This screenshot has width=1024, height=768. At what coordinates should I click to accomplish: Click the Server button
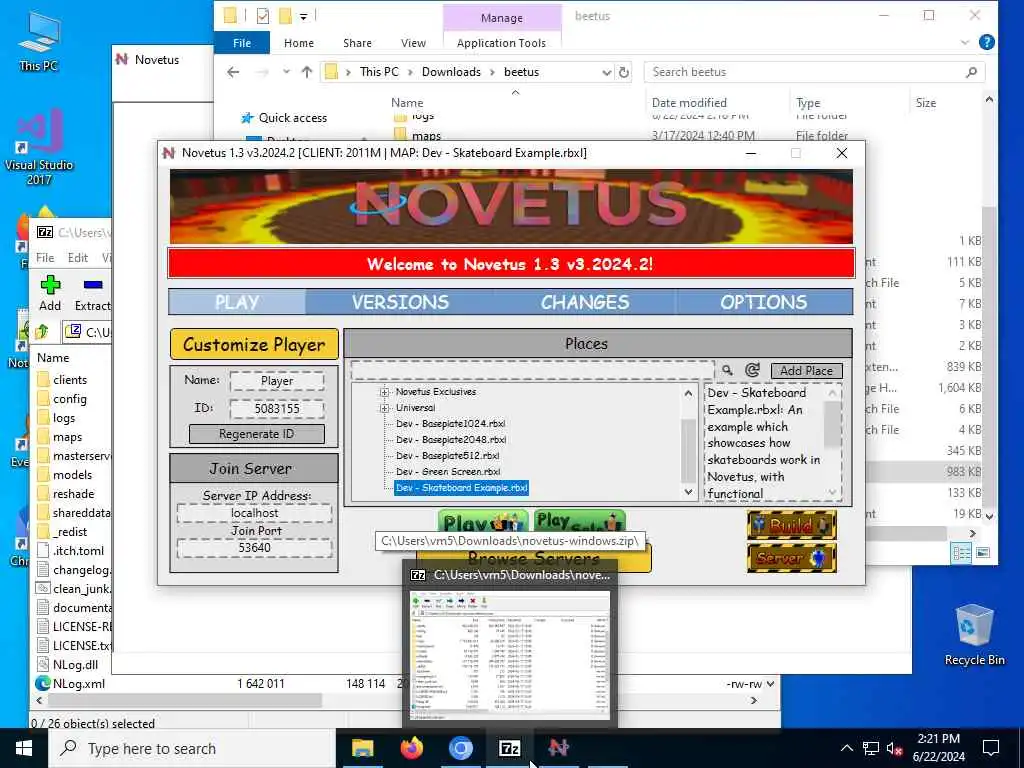click(792, 558)
